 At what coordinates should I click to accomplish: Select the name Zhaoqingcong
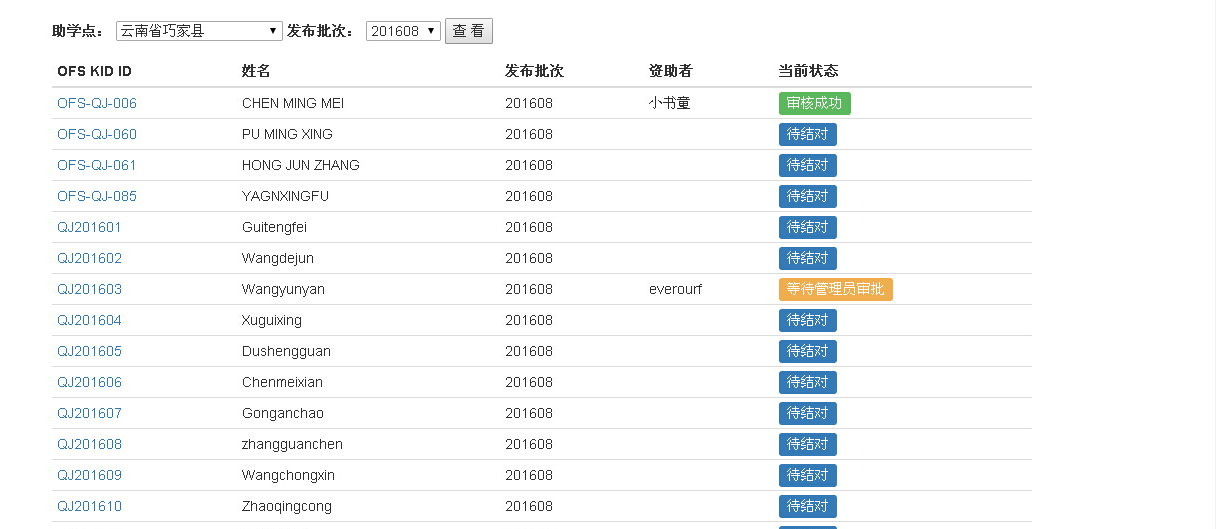pyautogui.click(x=287, y=506)
